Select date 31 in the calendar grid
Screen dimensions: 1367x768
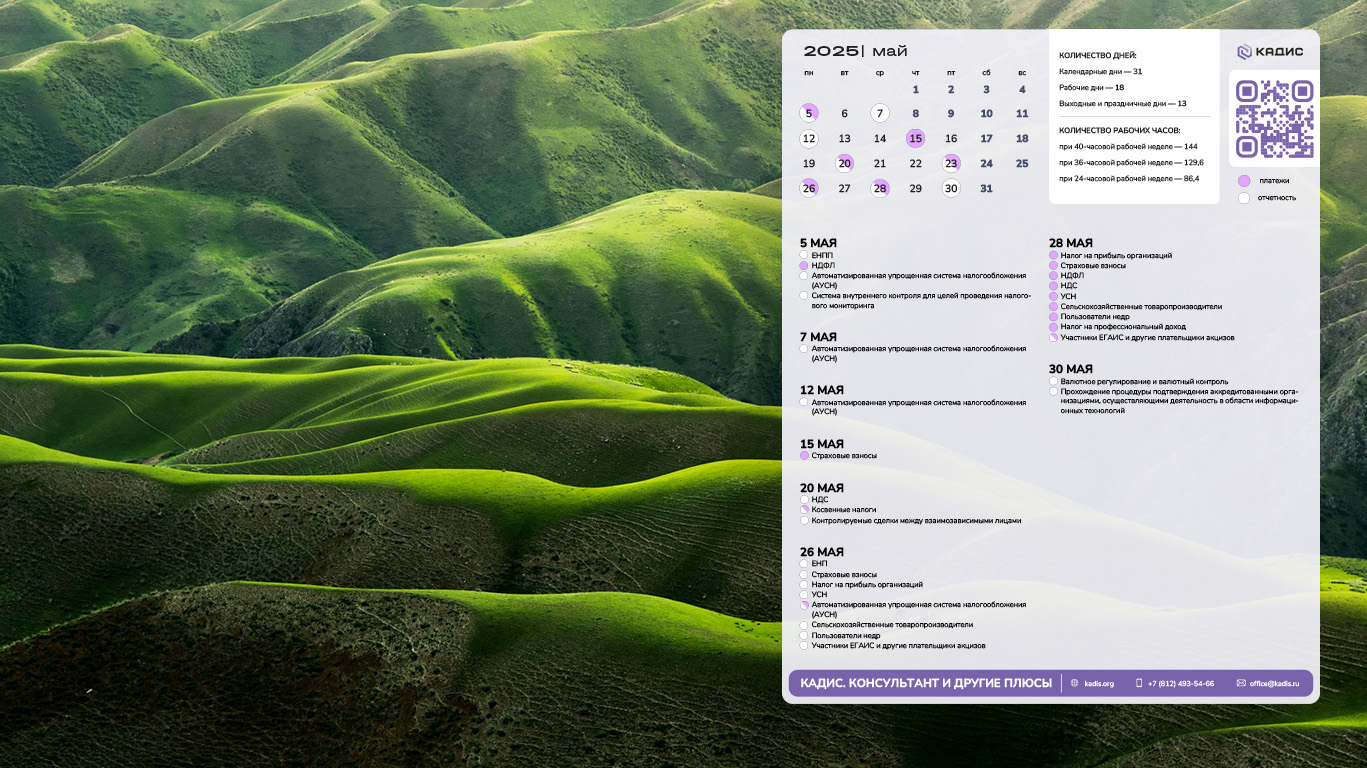(986, 188)
